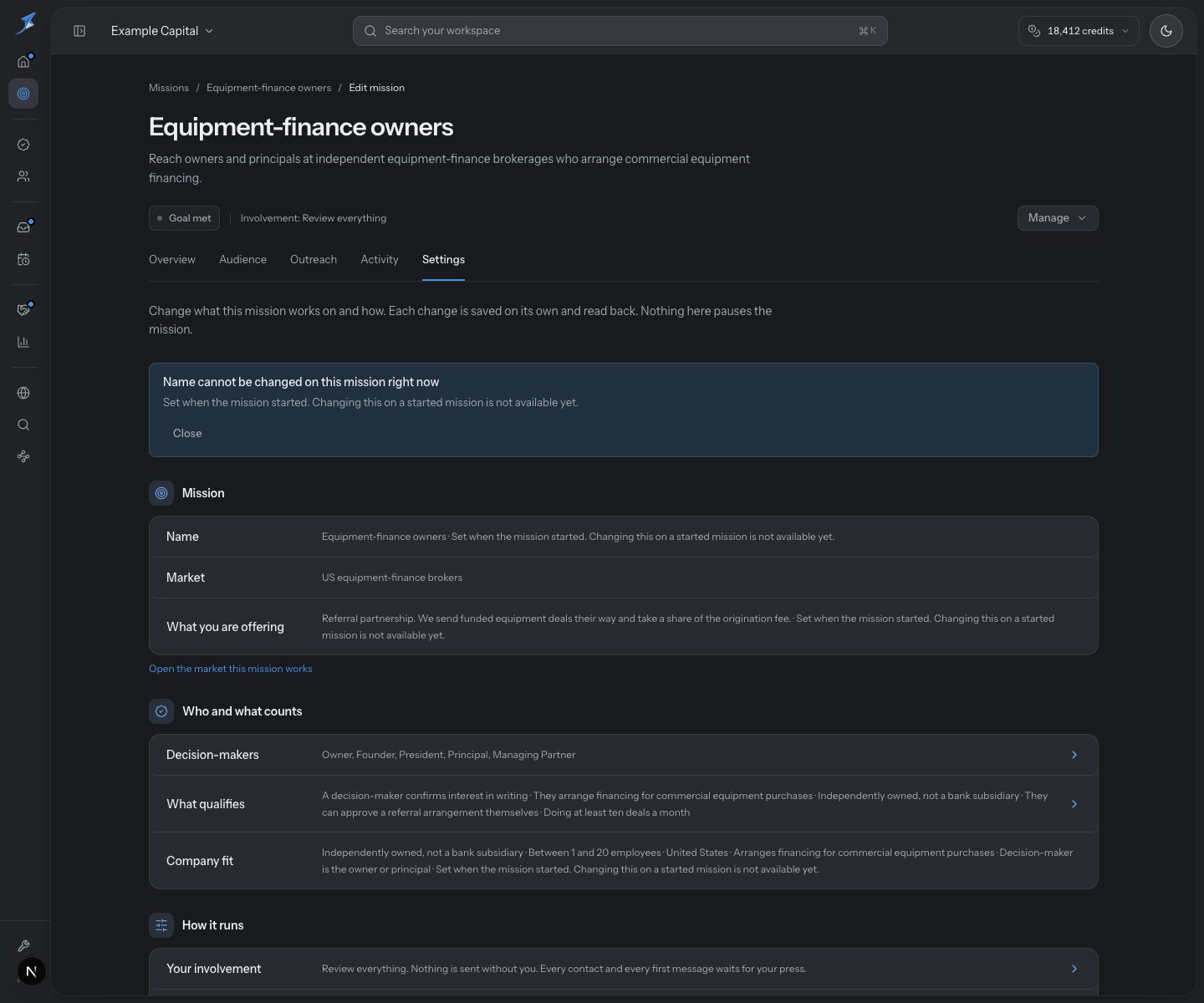Open the handshake deals sidebar icon

[23, 309]
